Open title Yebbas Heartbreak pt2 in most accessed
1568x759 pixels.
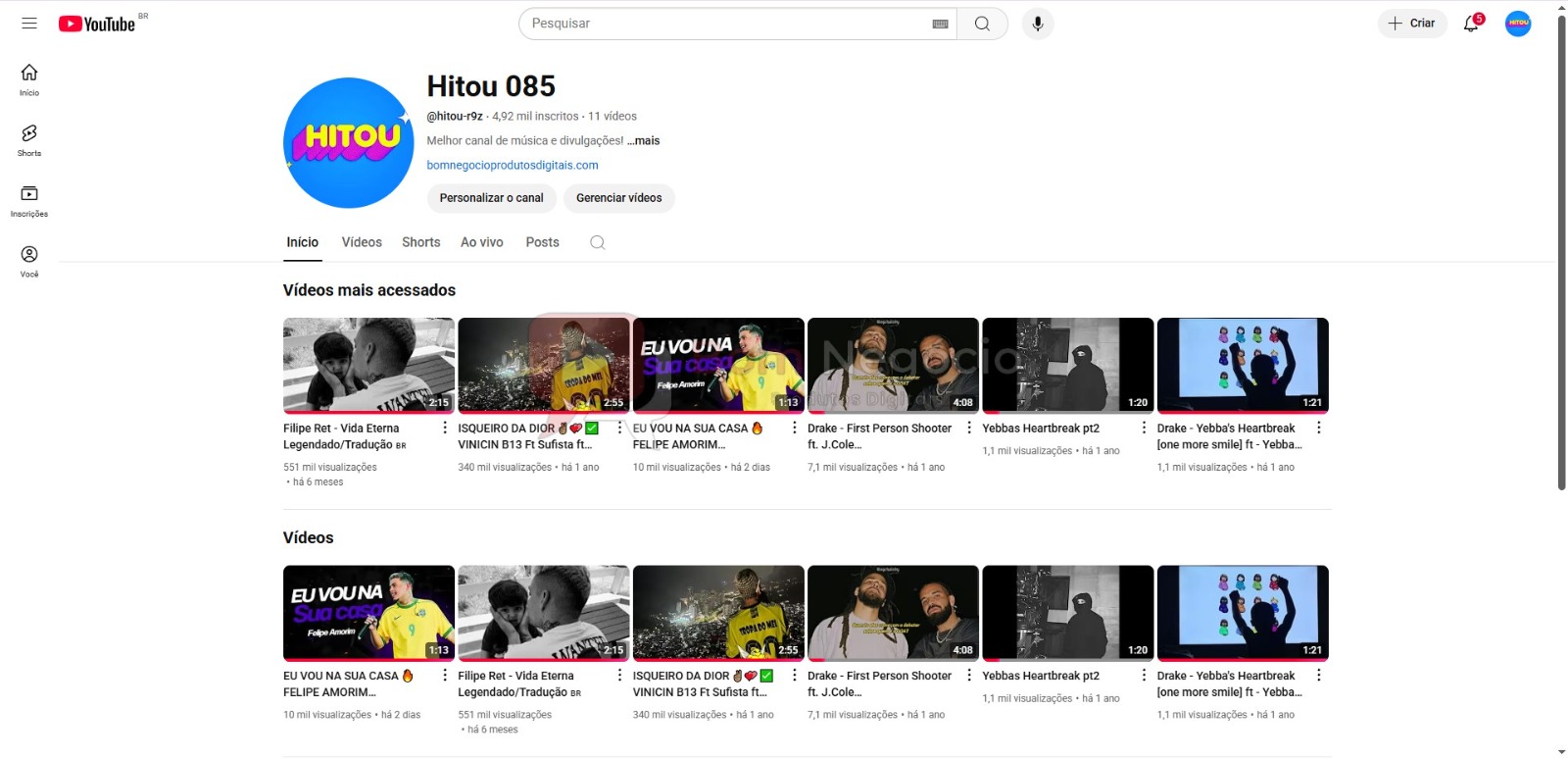(x=1041, y=429)
